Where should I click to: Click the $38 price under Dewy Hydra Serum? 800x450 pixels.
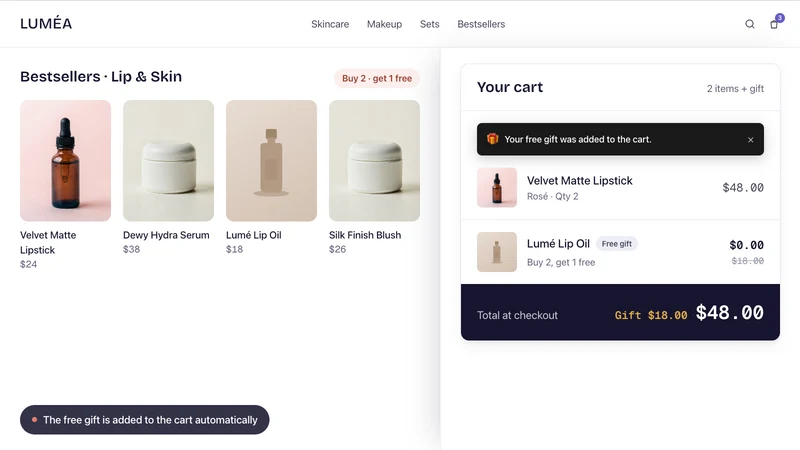click(131, 249)
